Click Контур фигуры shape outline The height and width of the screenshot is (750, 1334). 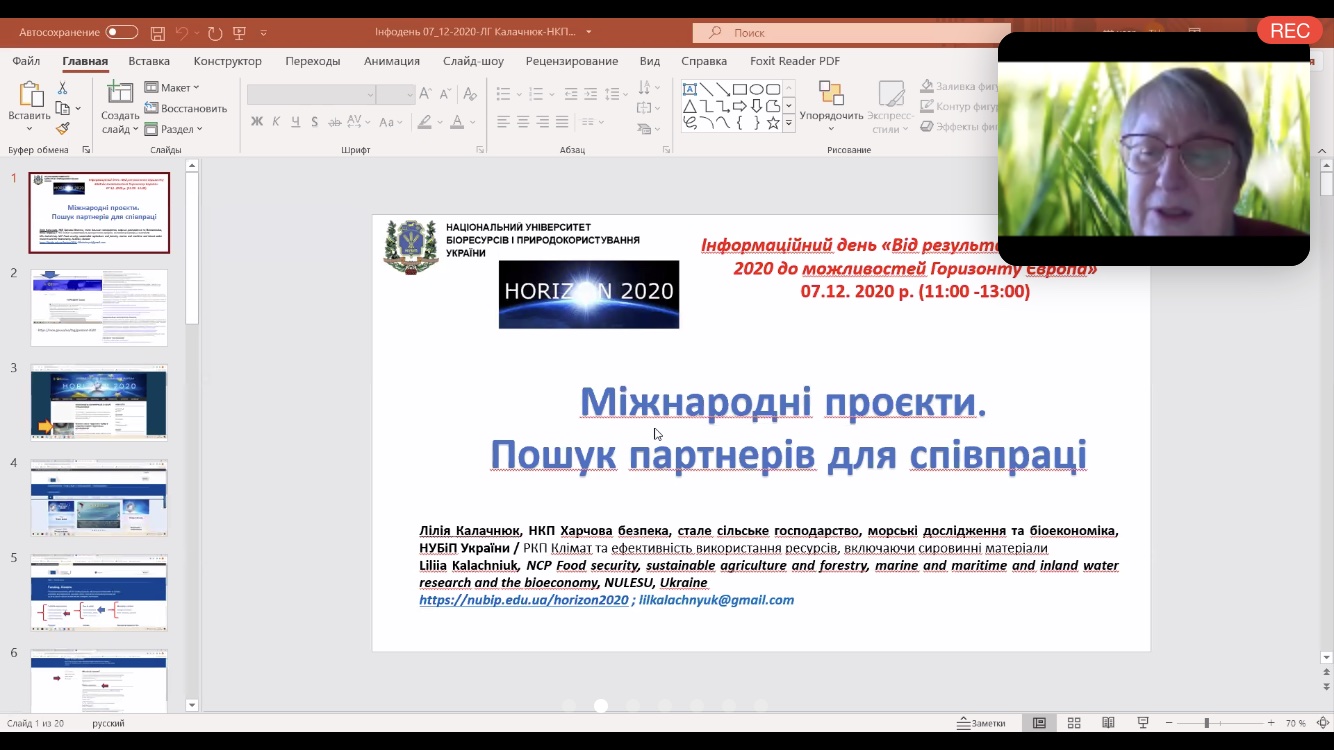coord(960,106)
